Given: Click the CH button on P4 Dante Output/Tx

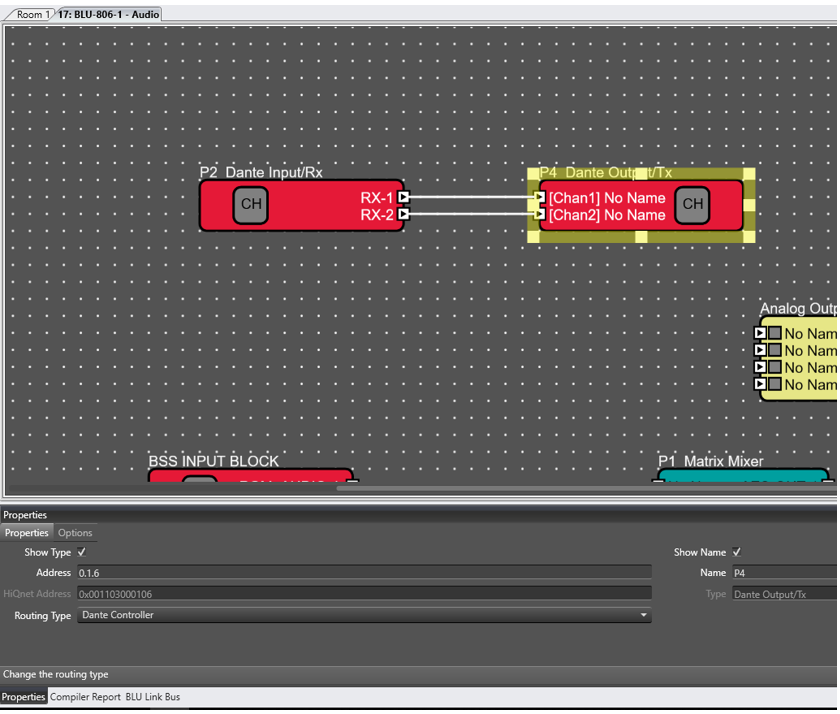Looking at the screenshot, I should click(x=692, y=204).
